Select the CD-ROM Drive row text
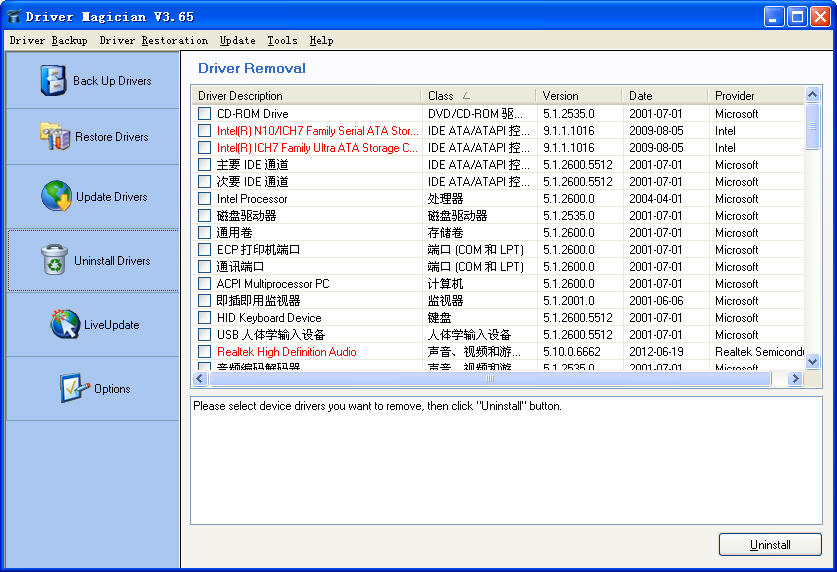This screenshot has height=572, width=837. coord(252,114)
